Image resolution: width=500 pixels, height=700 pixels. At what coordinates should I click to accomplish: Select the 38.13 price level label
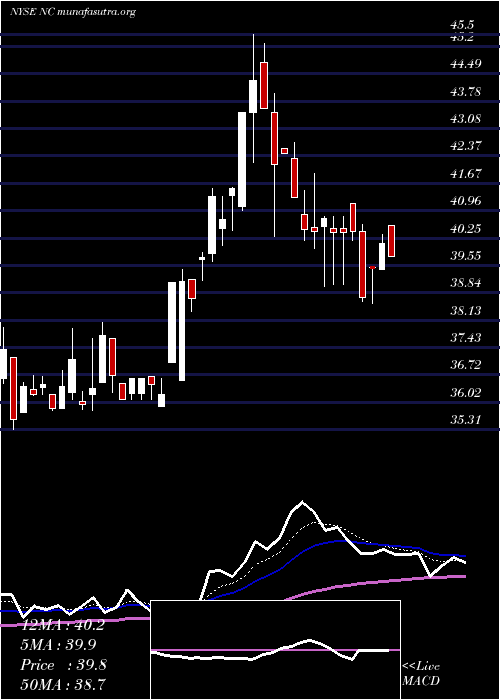coord(466,311)
